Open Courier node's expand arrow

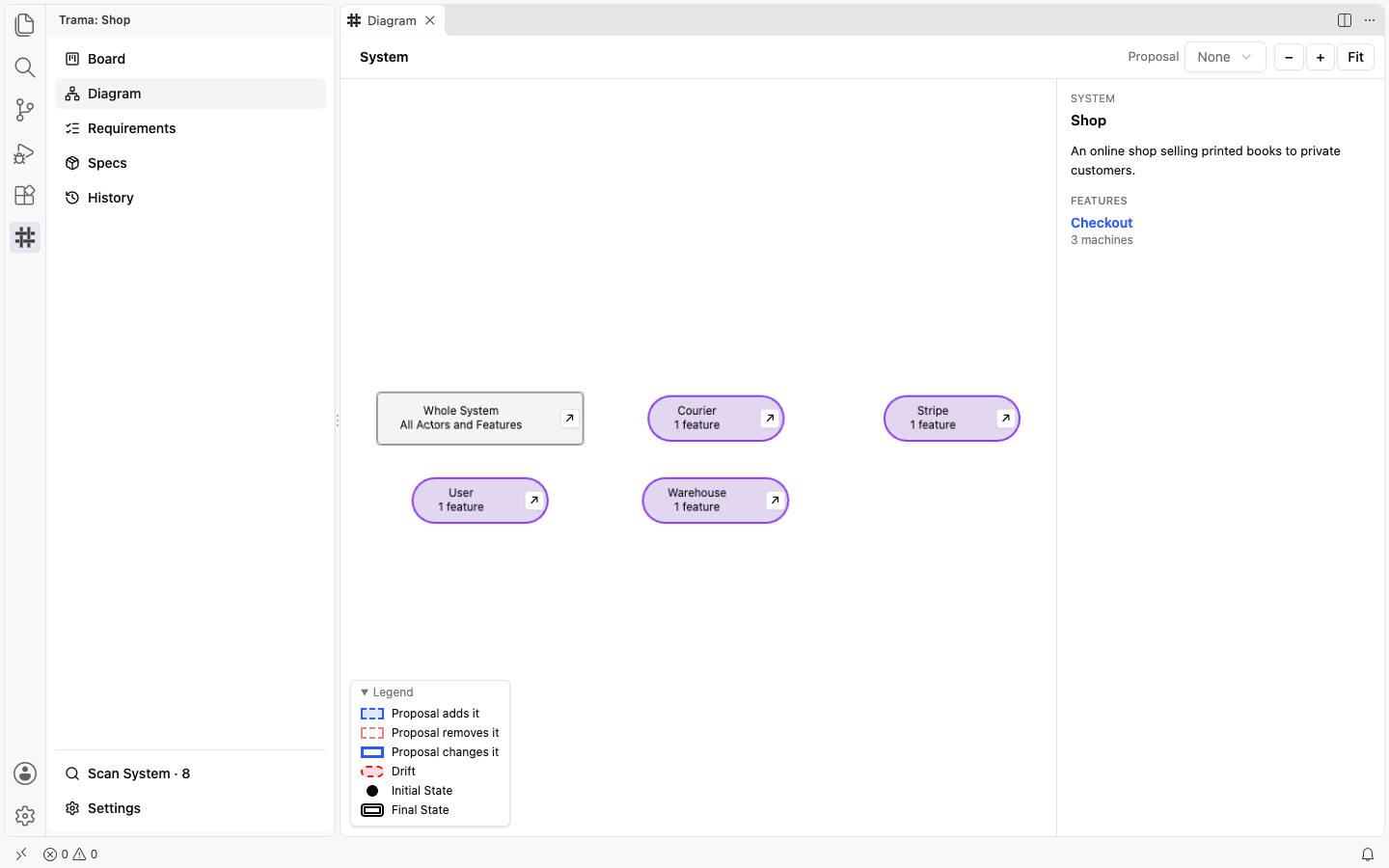[770, 419]
